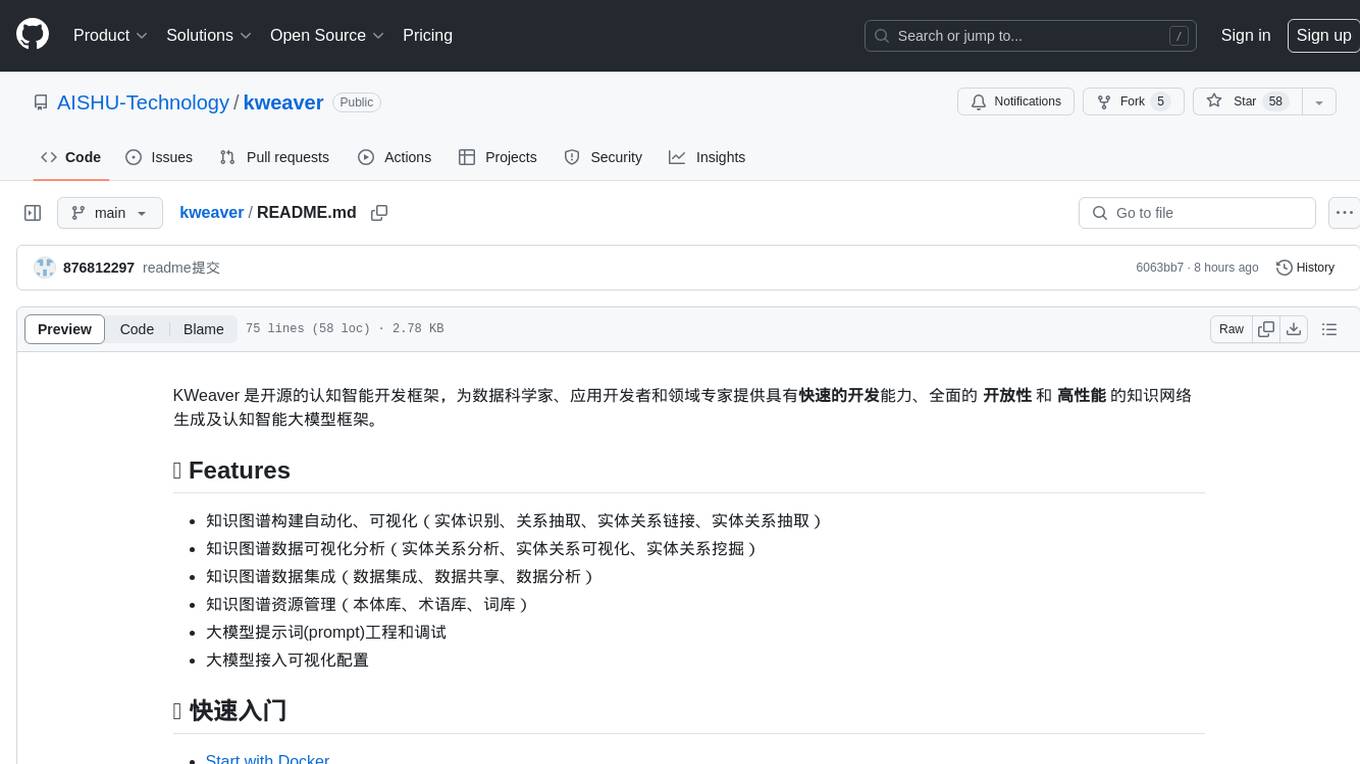Click the kweaver breadcrumb link
The width and height of the screenshot is (1360, 764).
pos(211,212)
